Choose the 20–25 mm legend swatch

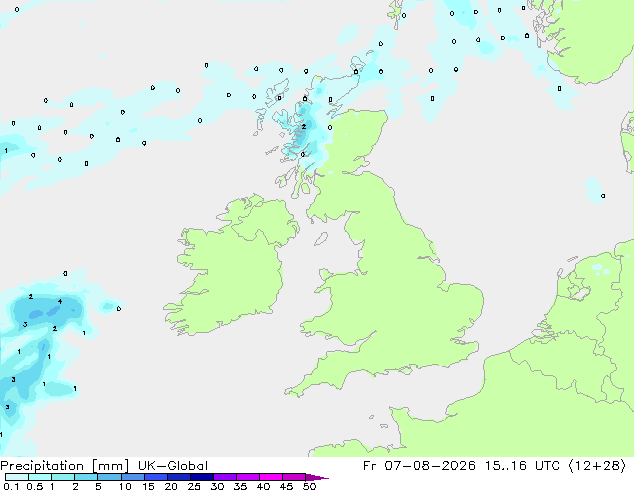[178, 477]
